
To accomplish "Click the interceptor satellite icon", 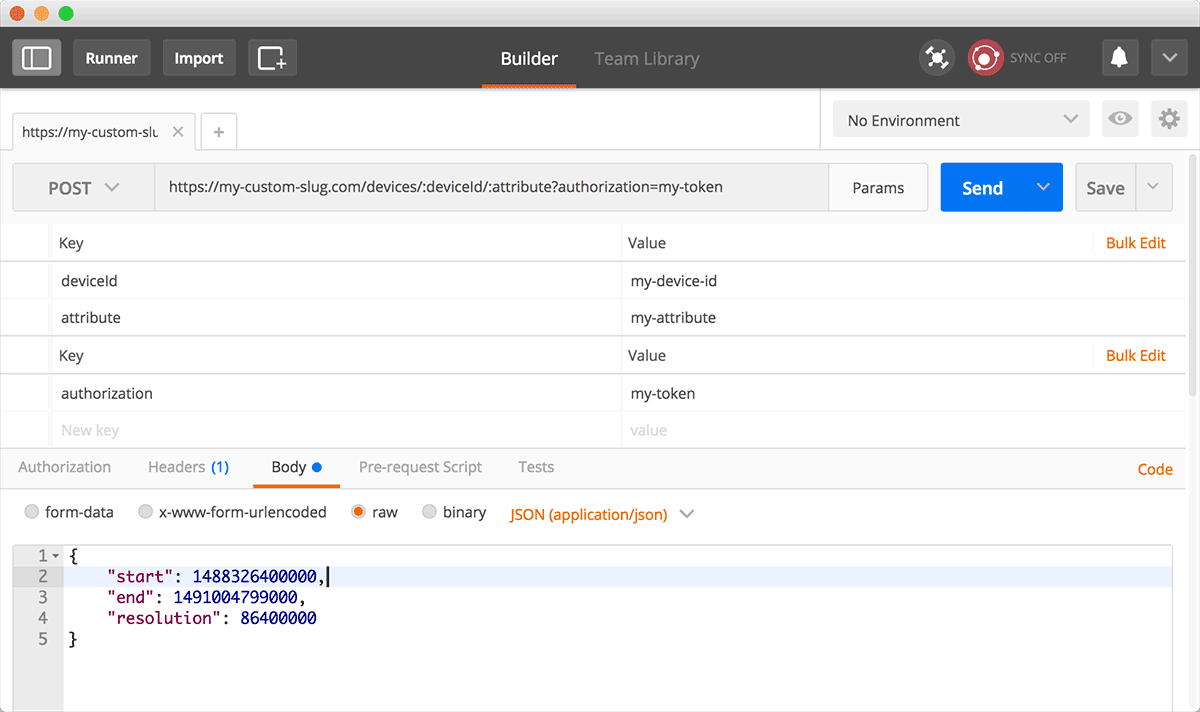I will click(937, 58).
